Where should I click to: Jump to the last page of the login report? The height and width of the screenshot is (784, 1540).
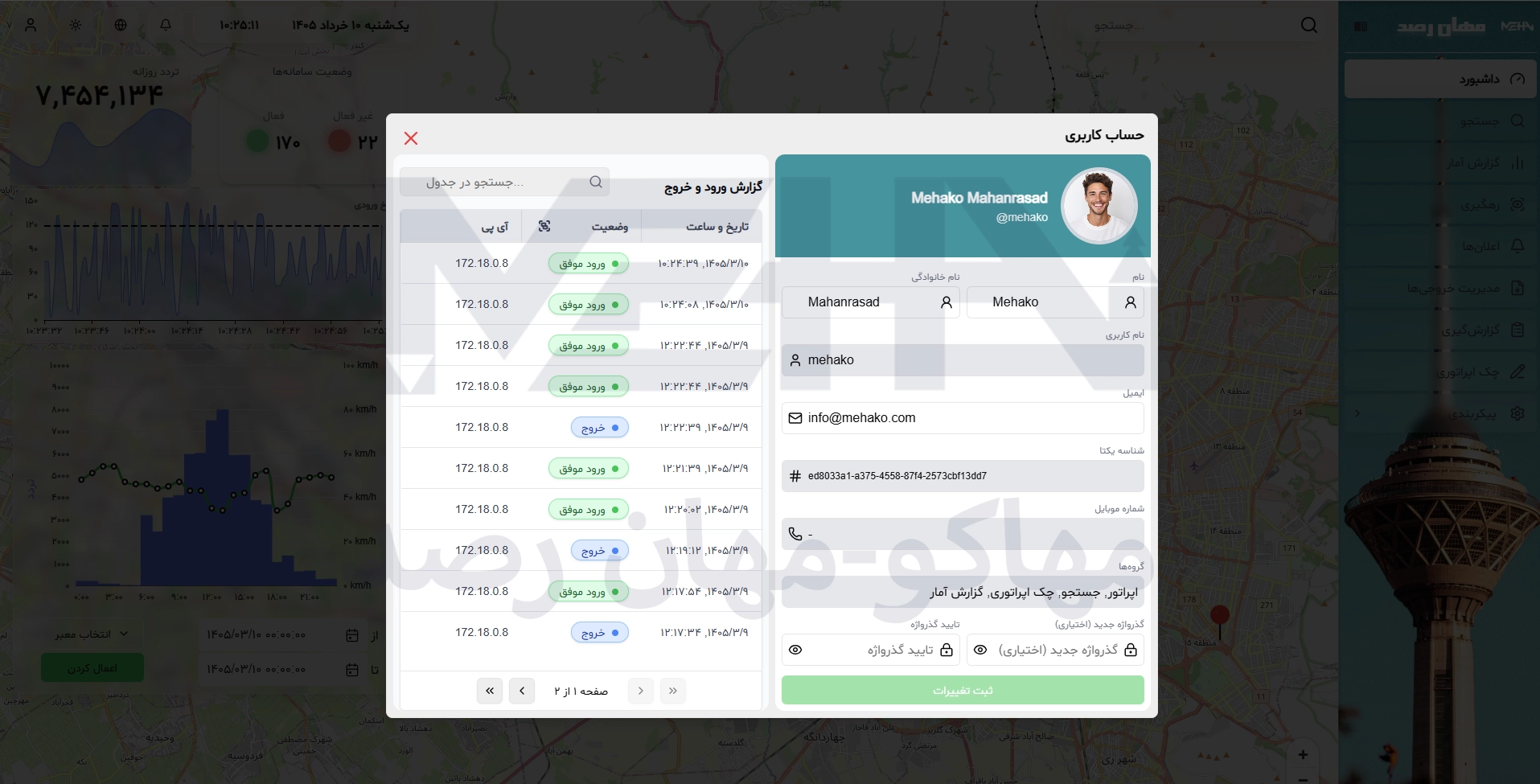490,691
